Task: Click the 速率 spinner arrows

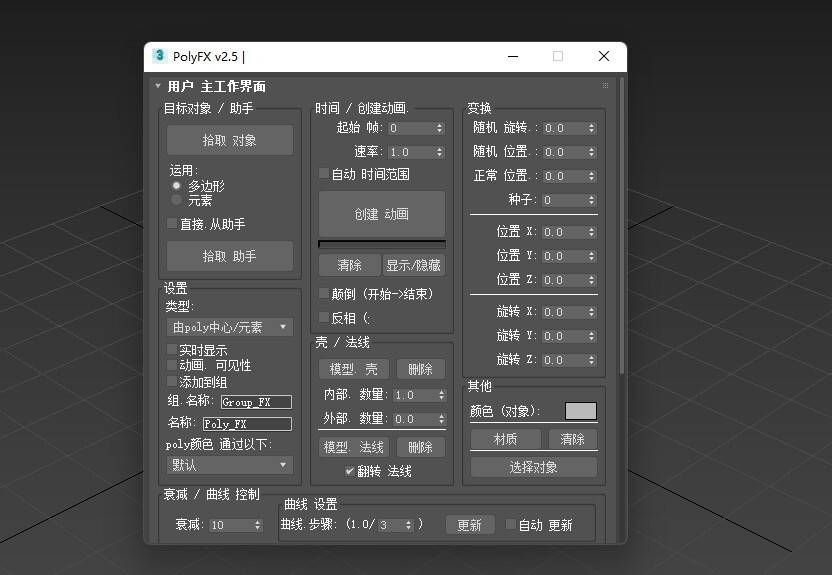Action: pyautogui.click(x=439, y=152)
